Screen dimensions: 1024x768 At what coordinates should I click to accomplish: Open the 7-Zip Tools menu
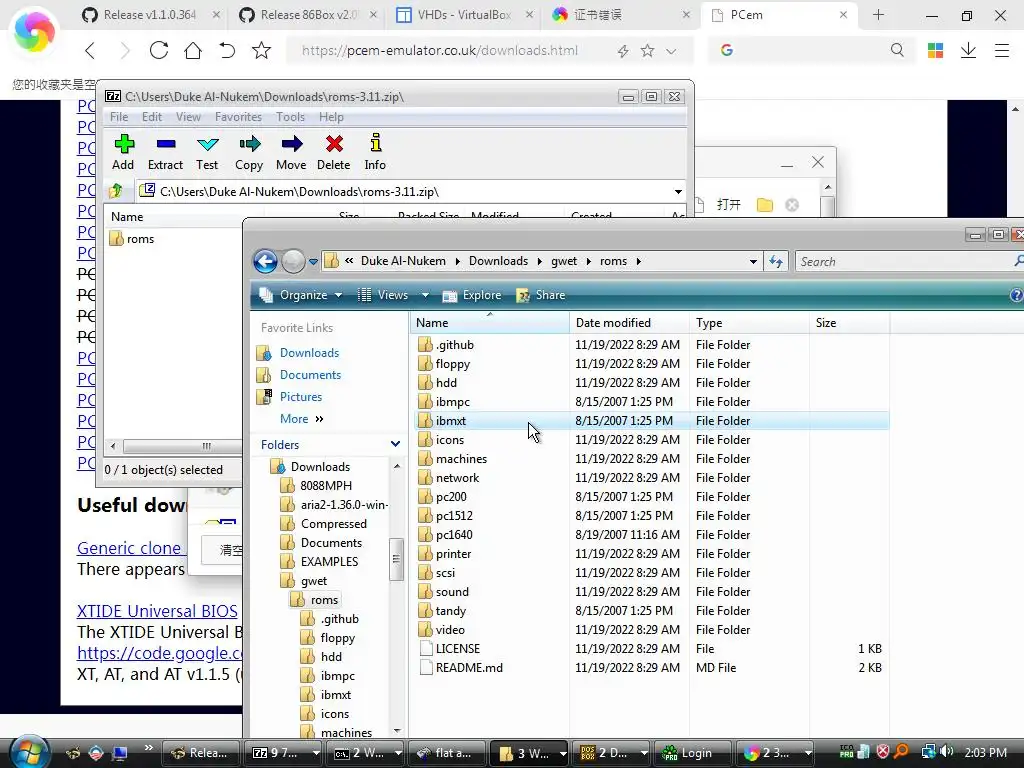(x=290, y=117)
